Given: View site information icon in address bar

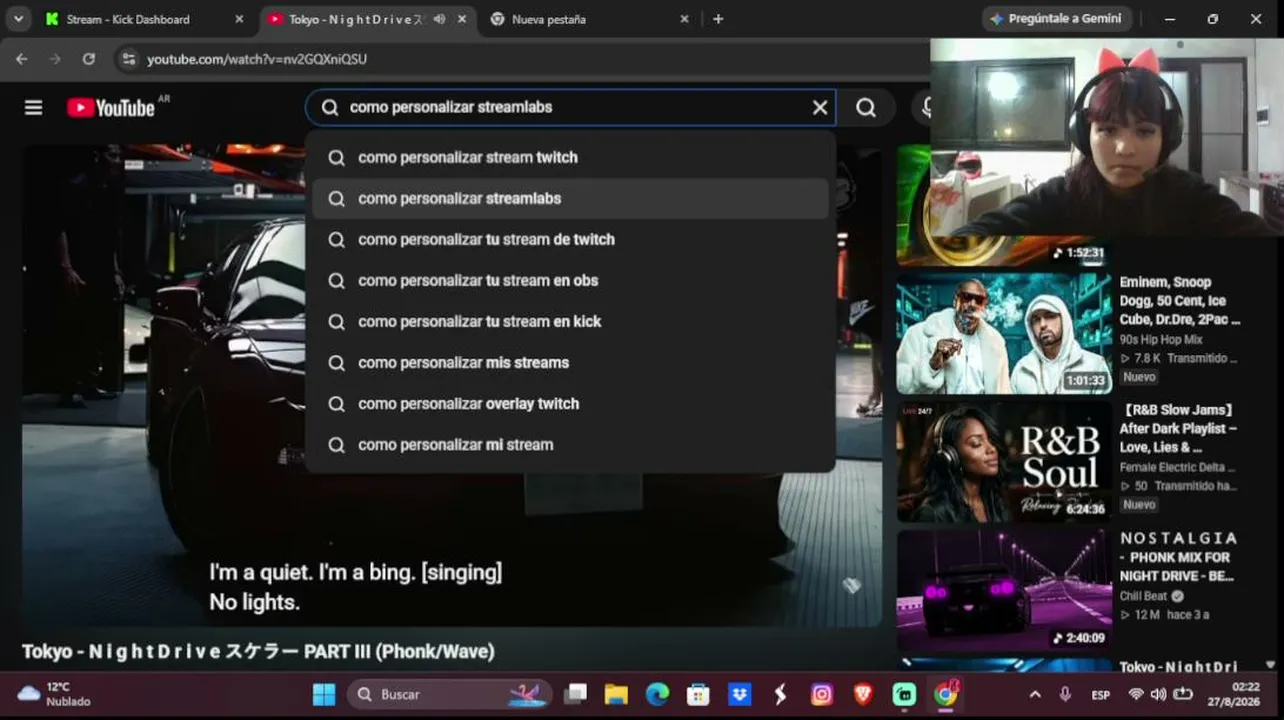Looking at the screenshot, I should click(x=128, y=59).
